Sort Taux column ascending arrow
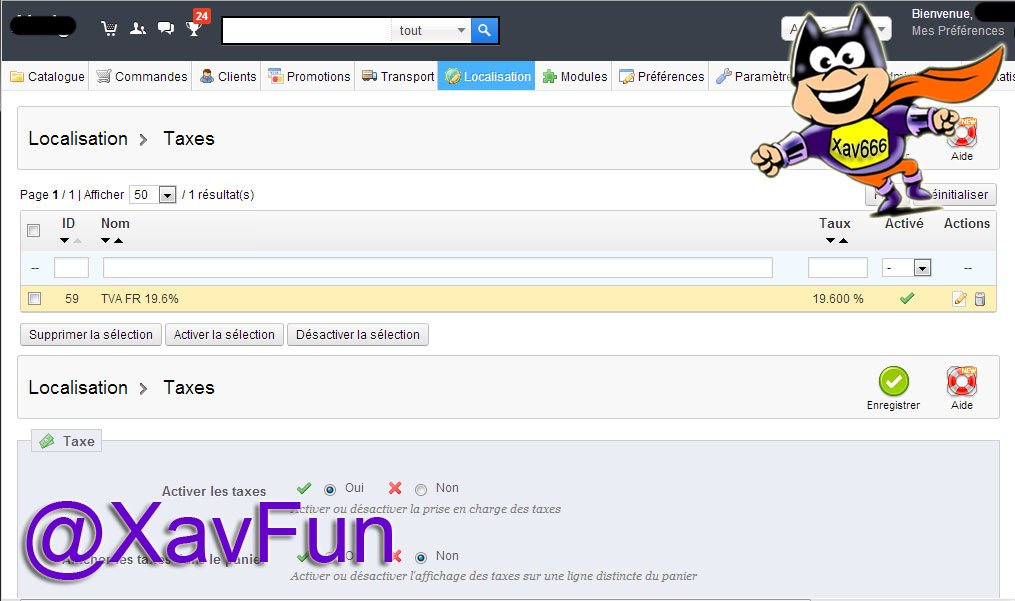1015x601 pixels. click(x=843, y=240)
